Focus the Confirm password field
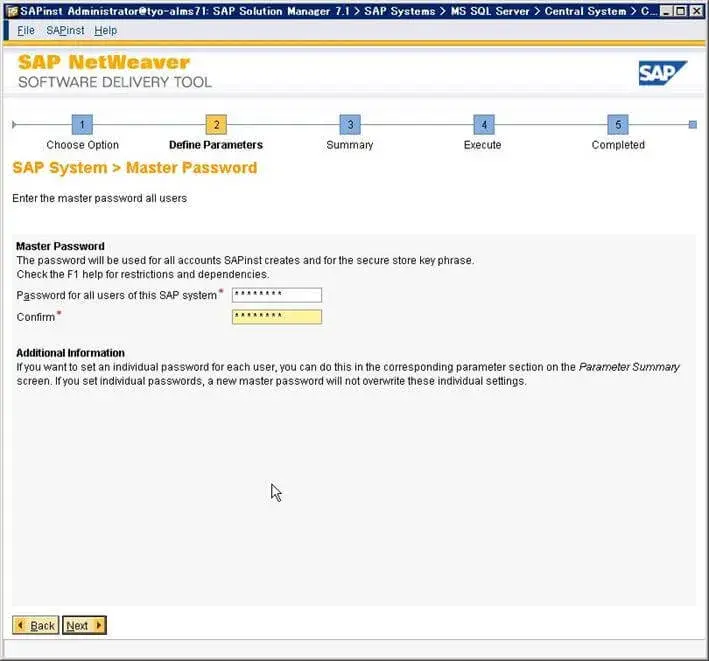The image size is (709, 661). point(277,316)
